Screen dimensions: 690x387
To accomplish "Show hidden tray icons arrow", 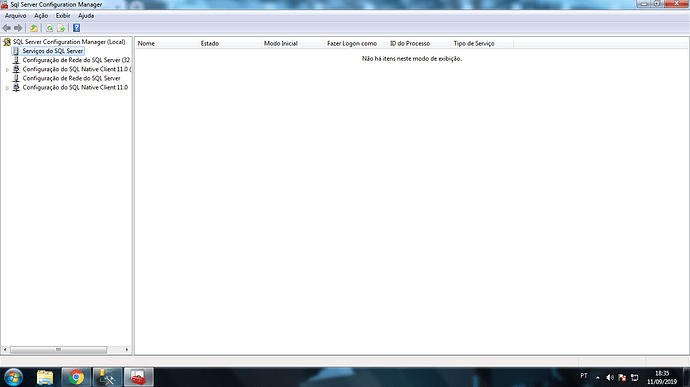I will pyautogui.click(x=598, y=377).
